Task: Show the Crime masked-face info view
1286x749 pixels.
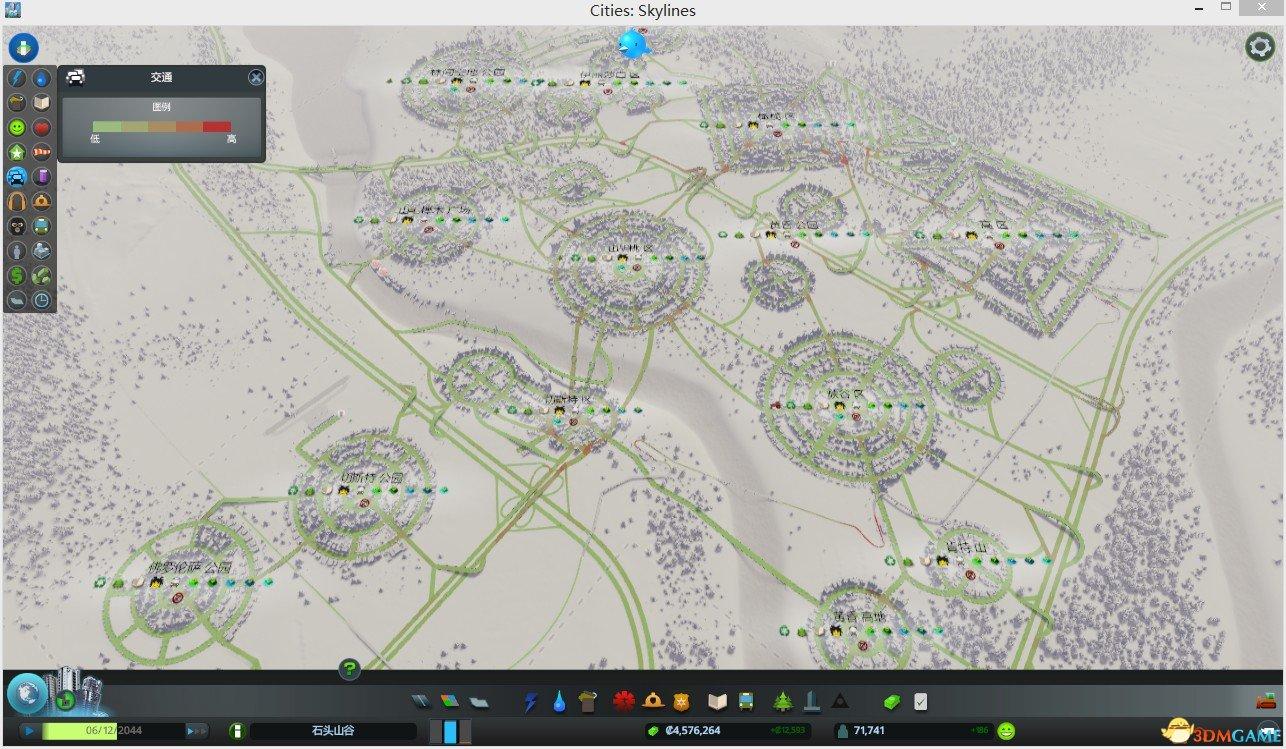Action: [x=17, y=226]
